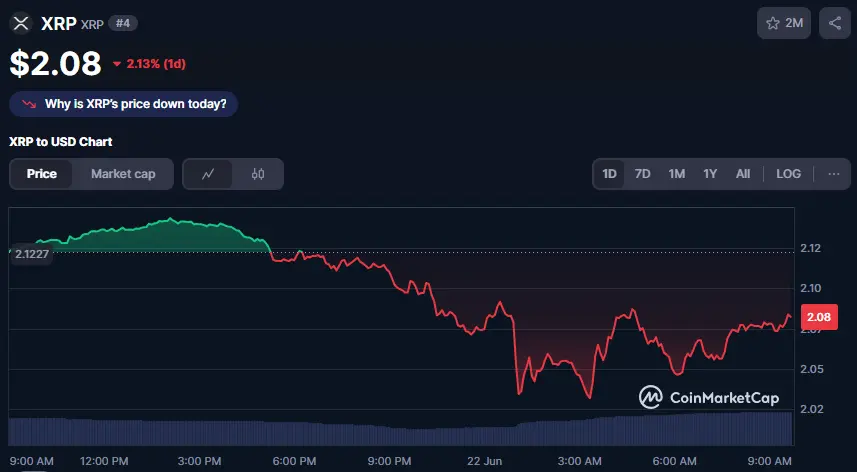
Task: Click the 22 Jun date axis label
Action: point(484,461)
